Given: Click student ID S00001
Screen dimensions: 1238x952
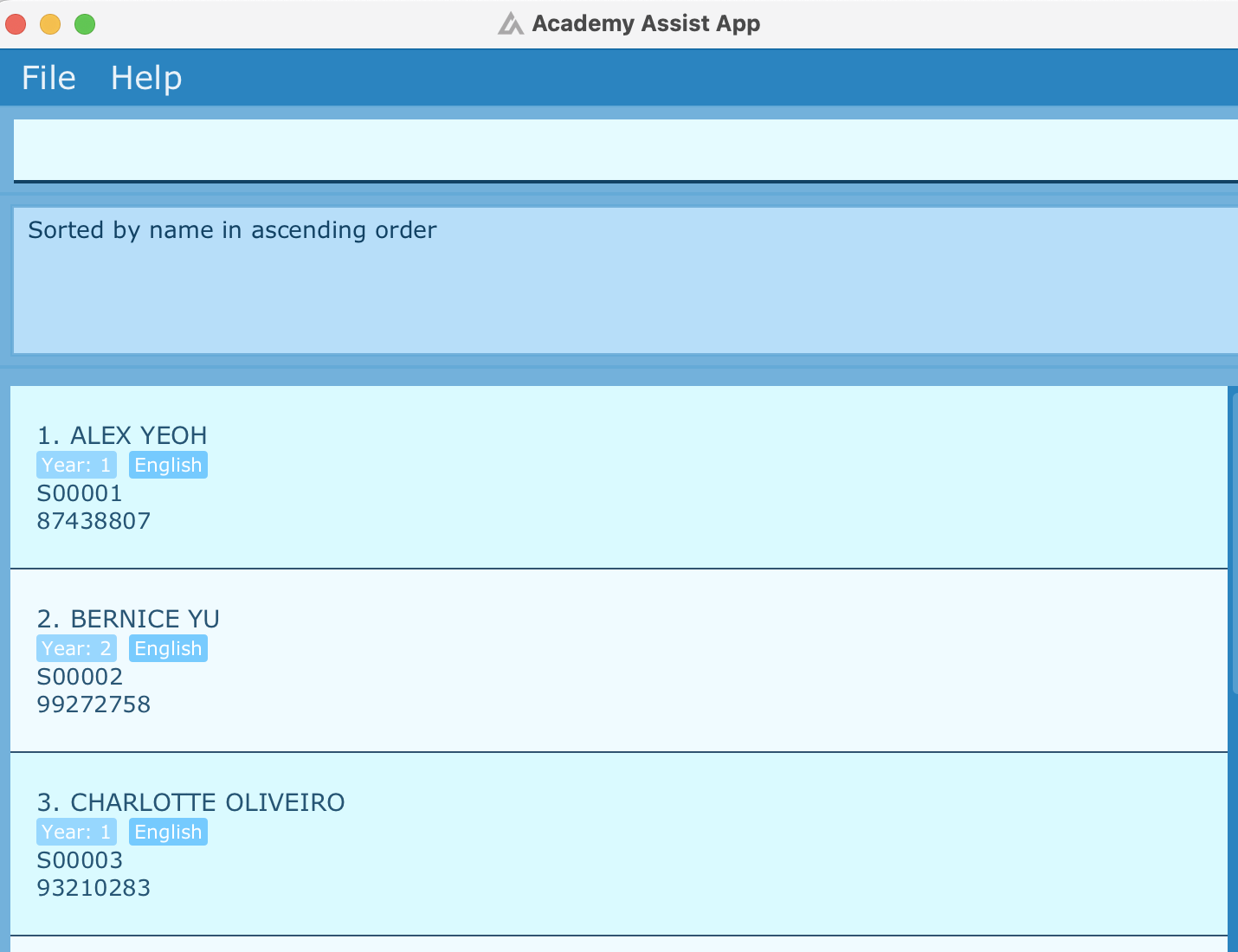Looking at the screenshot, I should [80, 493].
